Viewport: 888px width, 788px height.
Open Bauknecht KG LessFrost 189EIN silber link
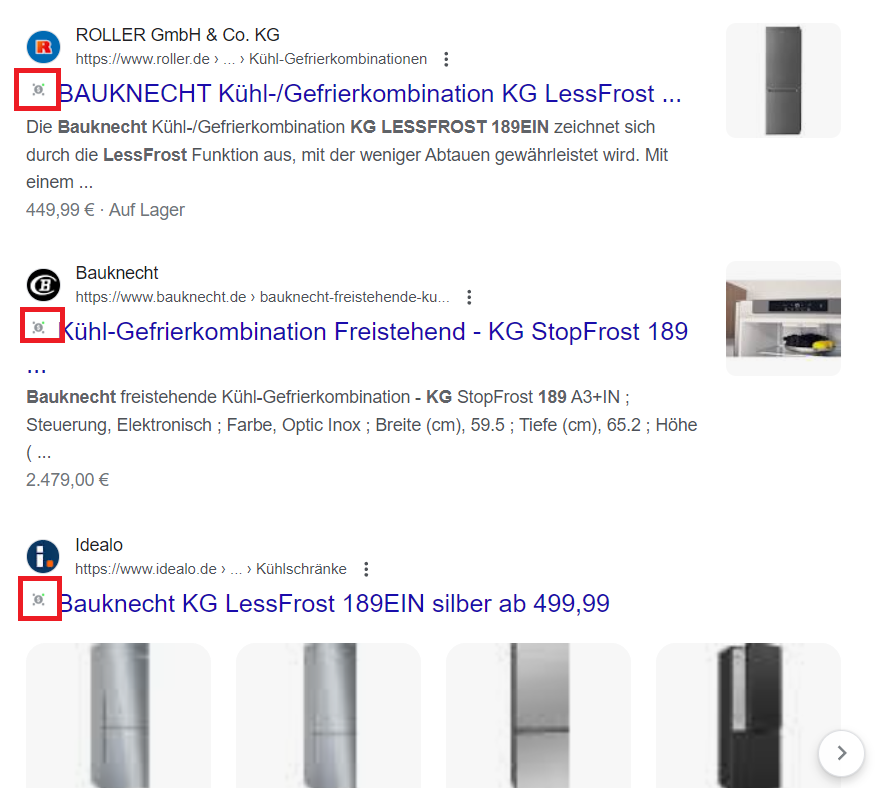coord(334,603)
